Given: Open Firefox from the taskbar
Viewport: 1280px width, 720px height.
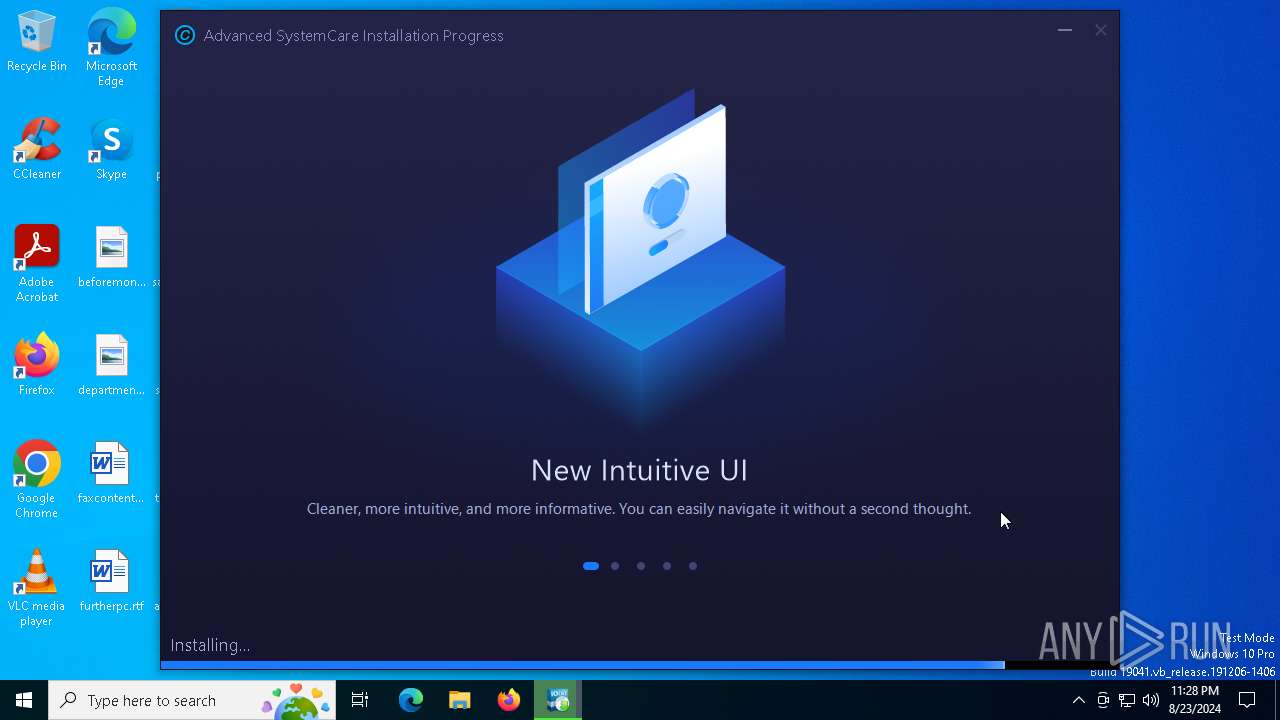Looking at the screenshot, I should [x=508, y=700].
